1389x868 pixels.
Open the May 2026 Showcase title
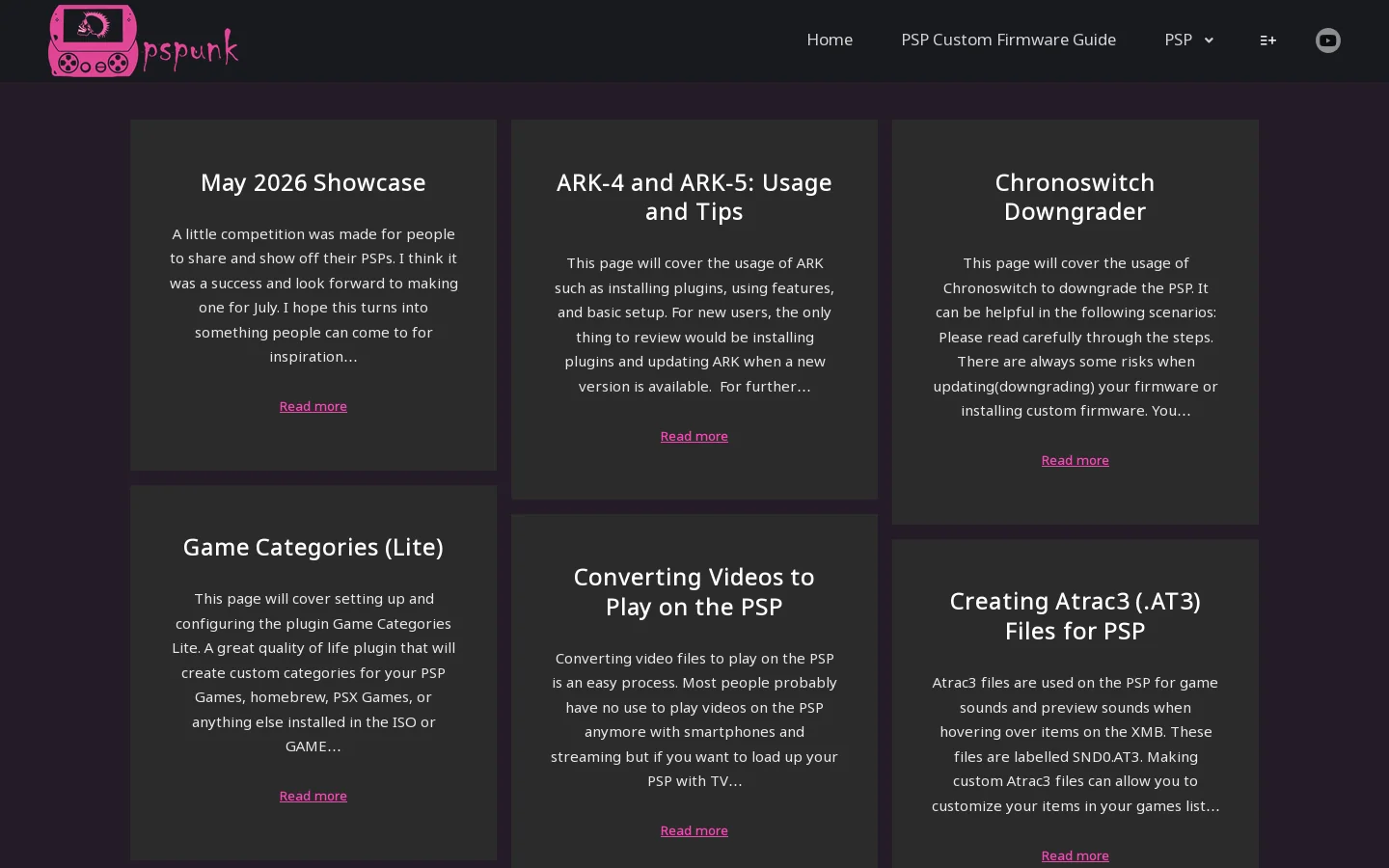(313, 182)
